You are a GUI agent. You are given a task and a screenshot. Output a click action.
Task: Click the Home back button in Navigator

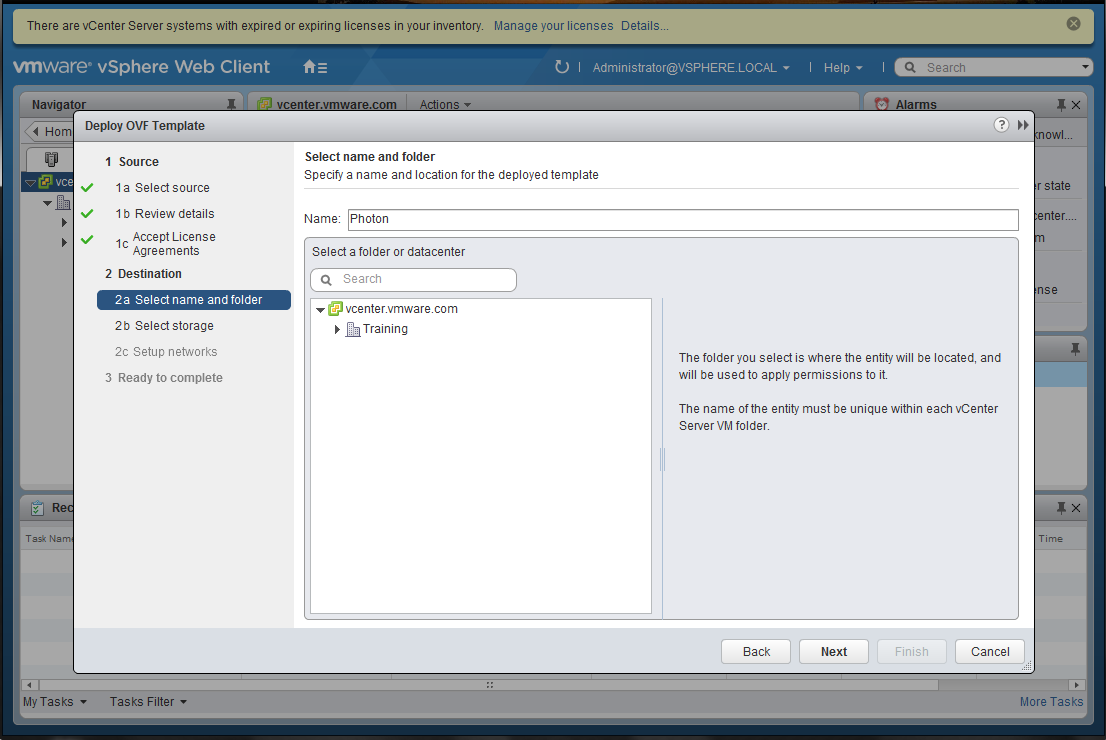(x=51, y=131)
